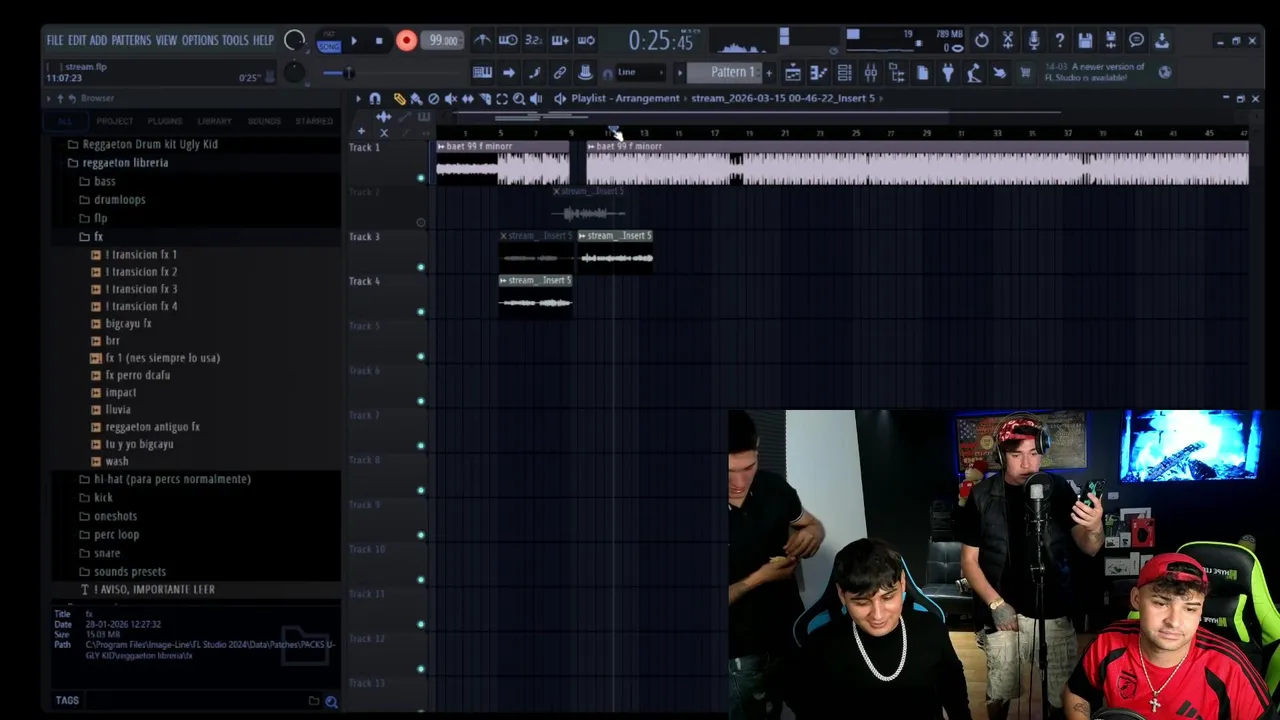Open the Mixer view icon
The height and width of the screenshot is (720, 1280).
click(871, 72)
